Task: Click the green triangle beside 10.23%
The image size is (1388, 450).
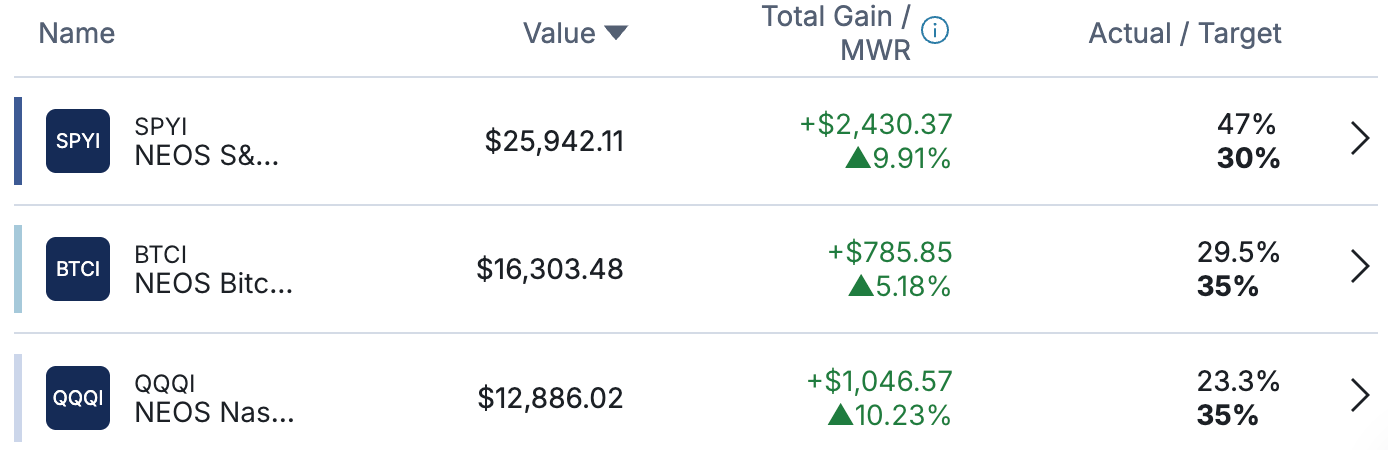Action: 841,414
